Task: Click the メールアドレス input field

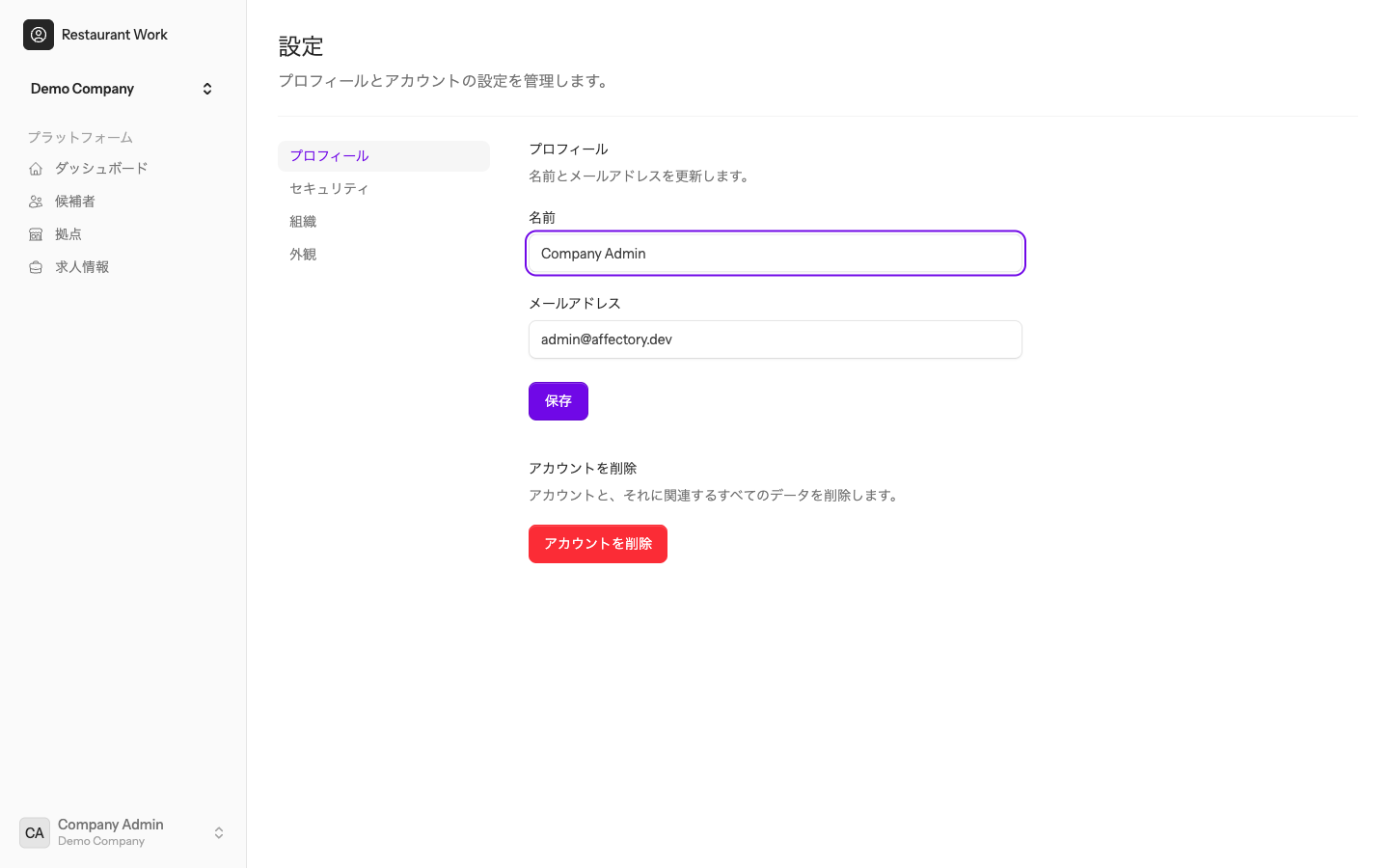Action: 776,339
